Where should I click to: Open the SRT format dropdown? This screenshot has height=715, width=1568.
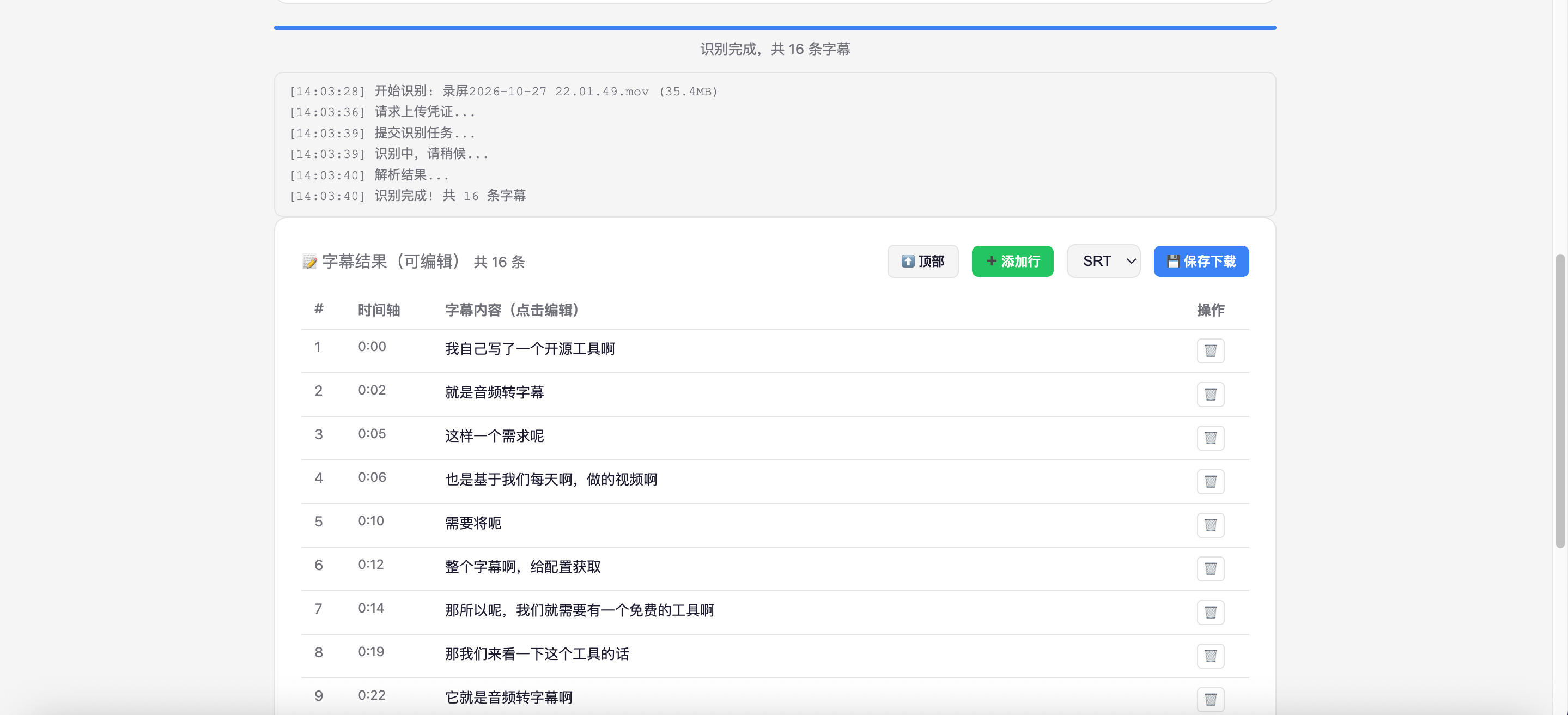pos(1103,261)
